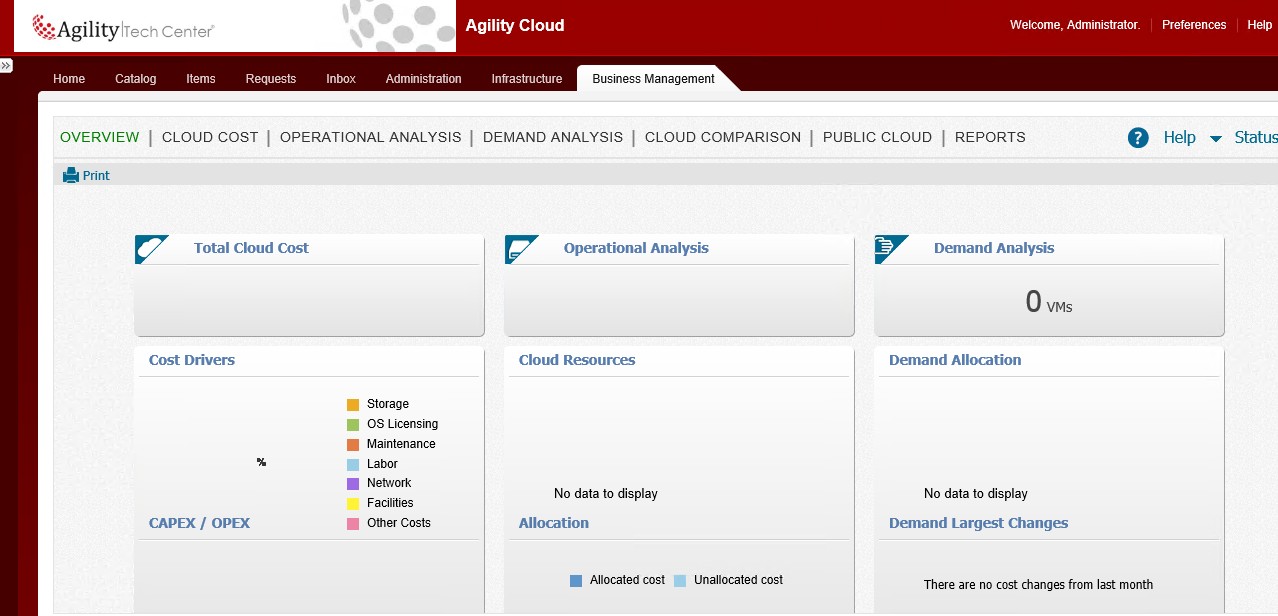Open the Cloud Comparison section
The height and width of the screenshot is (616, 1278).
point(722,138)
